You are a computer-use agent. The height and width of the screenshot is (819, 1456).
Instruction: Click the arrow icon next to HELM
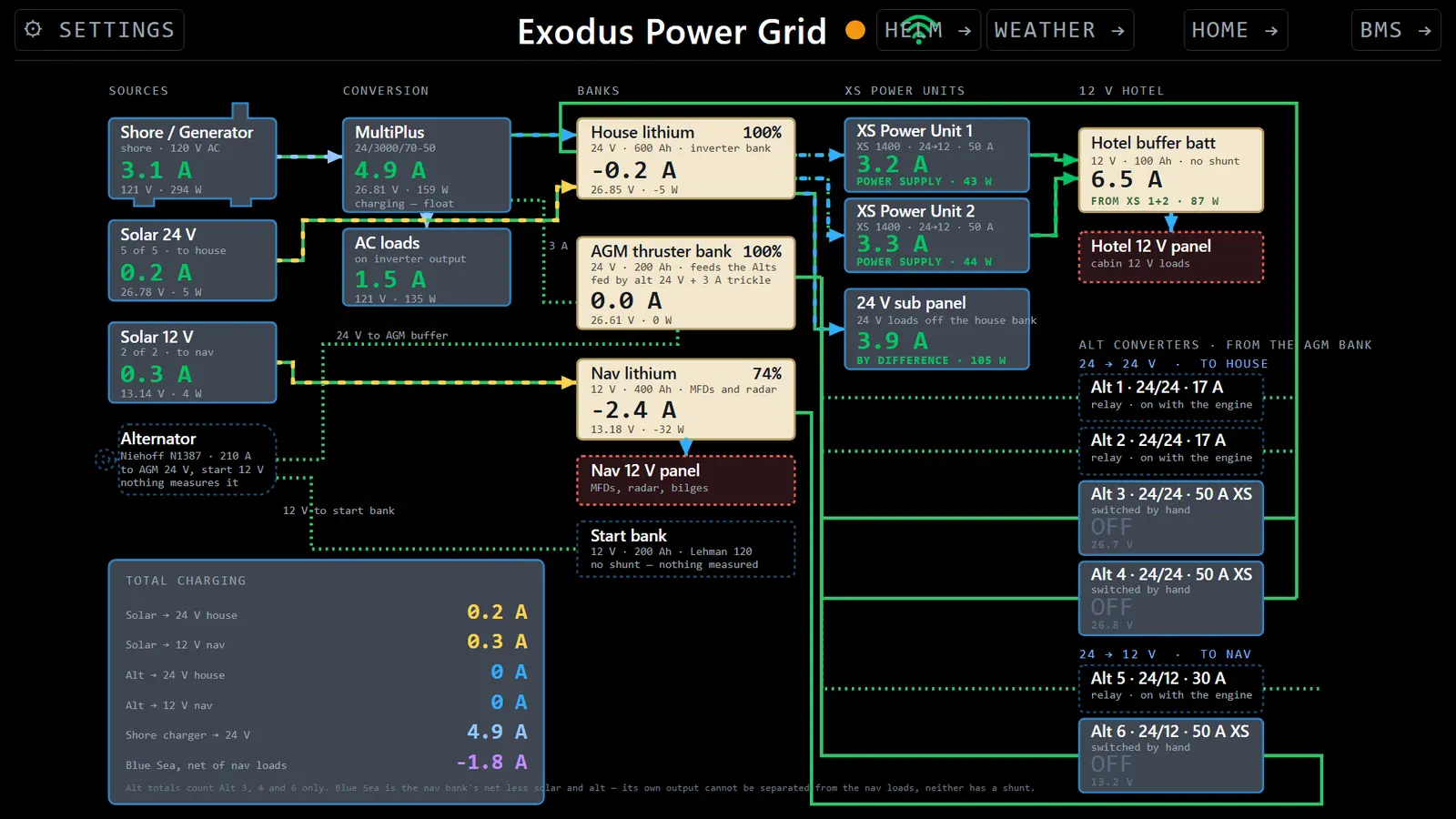[x=965, y=31]
